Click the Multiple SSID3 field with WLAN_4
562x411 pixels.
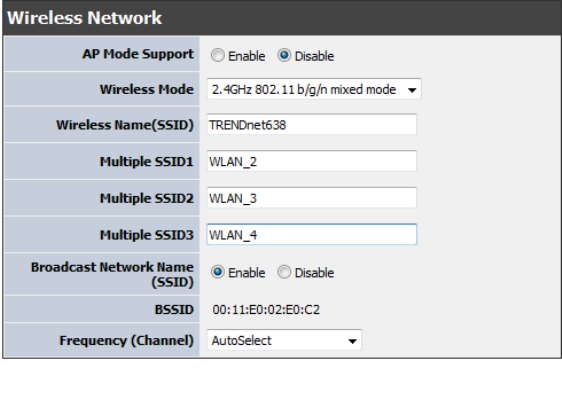point(312,235)
